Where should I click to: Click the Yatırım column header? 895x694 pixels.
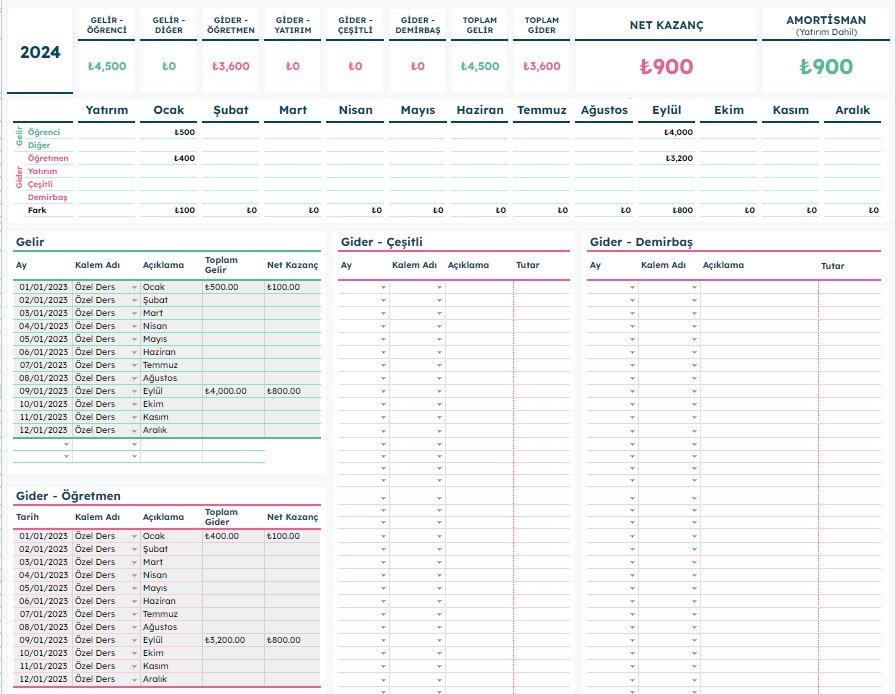pyautogui.click(x=107, y=110)
